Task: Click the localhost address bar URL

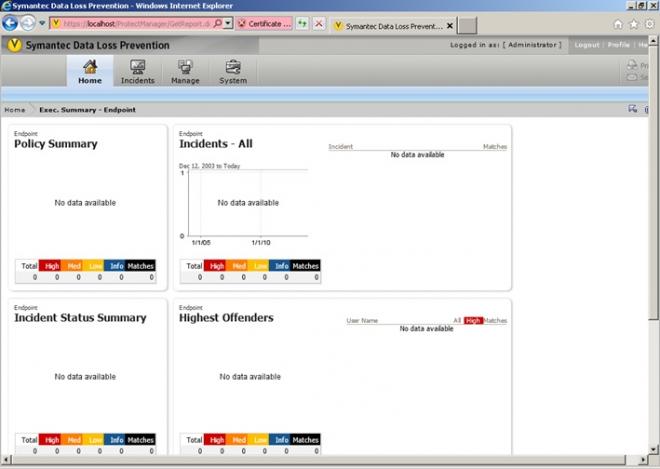Action: [137, 24]
